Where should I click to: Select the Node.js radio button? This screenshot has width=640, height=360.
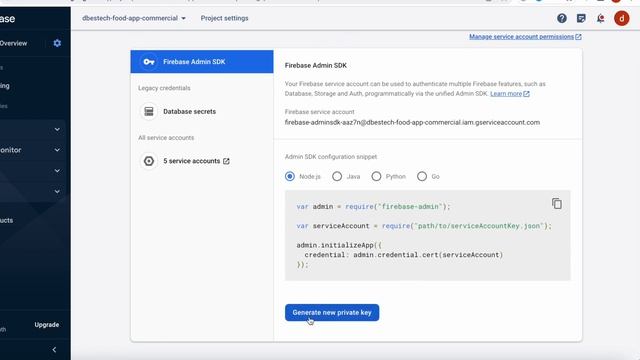coord(290,176)
